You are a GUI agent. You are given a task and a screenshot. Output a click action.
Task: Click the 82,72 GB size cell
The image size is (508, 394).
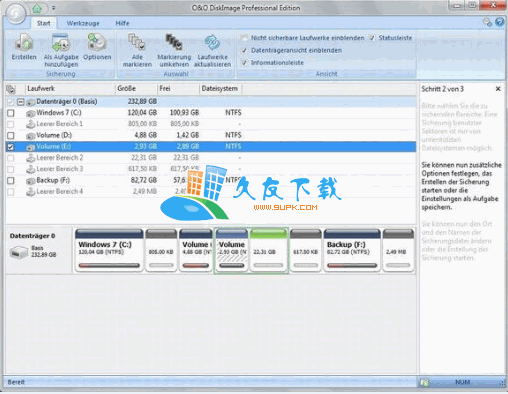144,181
